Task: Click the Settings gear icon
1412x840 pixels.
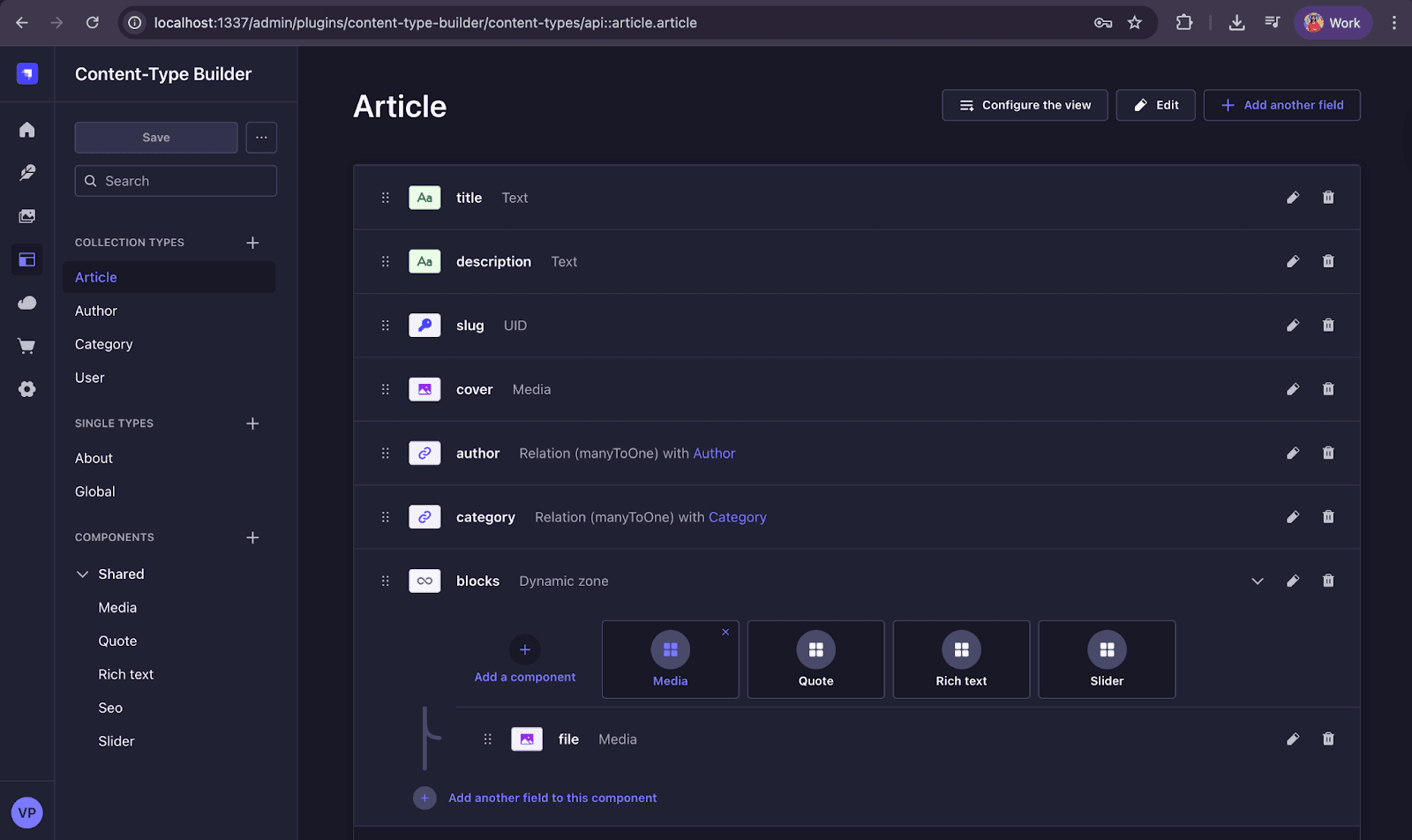Action: pyautogui.click(x=27, y=389)
